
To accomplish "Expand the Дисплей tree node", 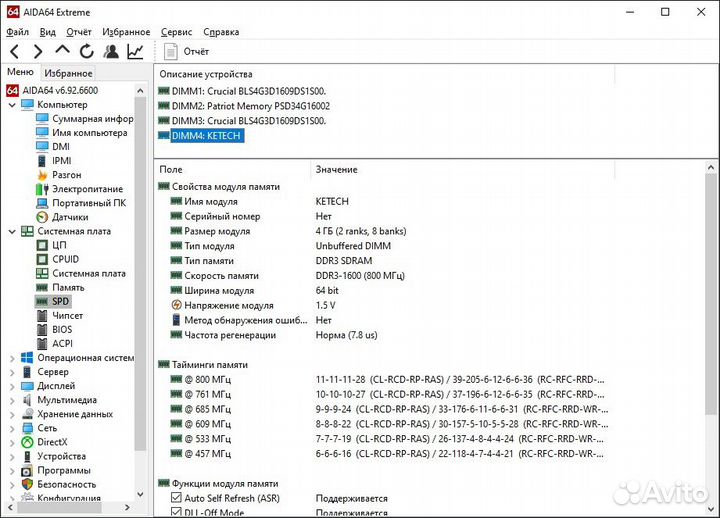I will [12, 387].
